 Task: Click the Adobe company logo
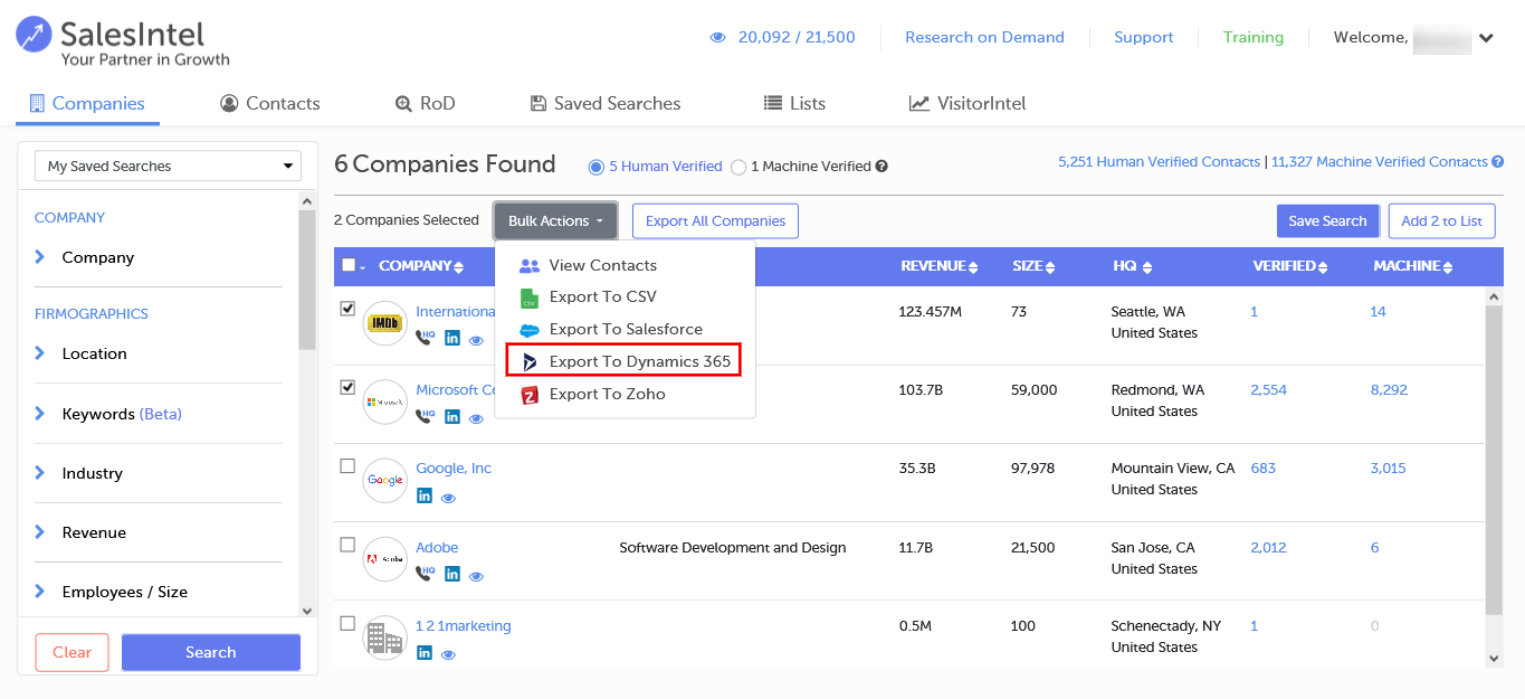(x=385, y=559)
